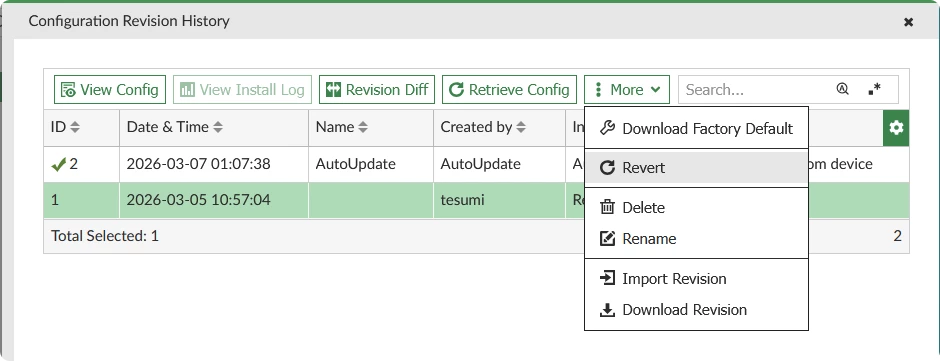Choose Download Revision from the menu
940x361 pixels.
[697, 310]
